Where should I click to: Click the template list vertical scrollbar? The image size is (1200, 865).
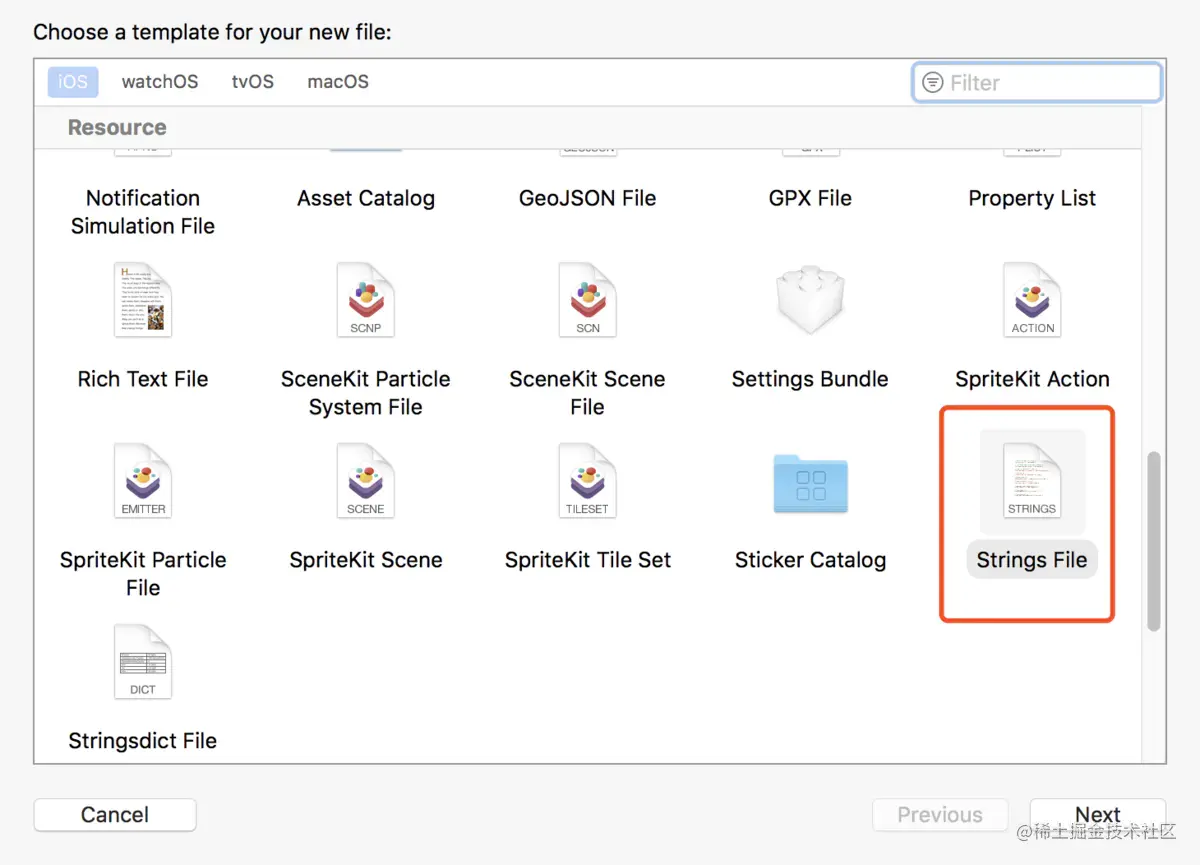[x=1153, y=540]
